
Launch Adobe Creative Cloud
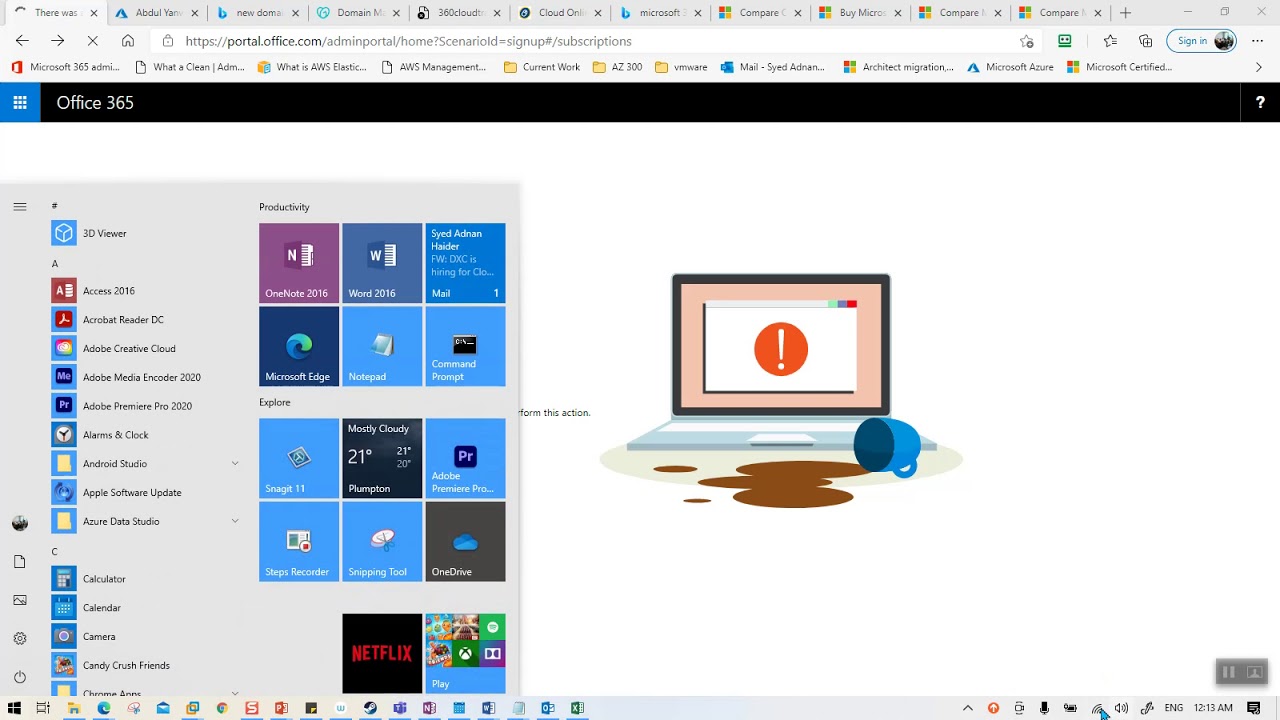pos(146,348)
